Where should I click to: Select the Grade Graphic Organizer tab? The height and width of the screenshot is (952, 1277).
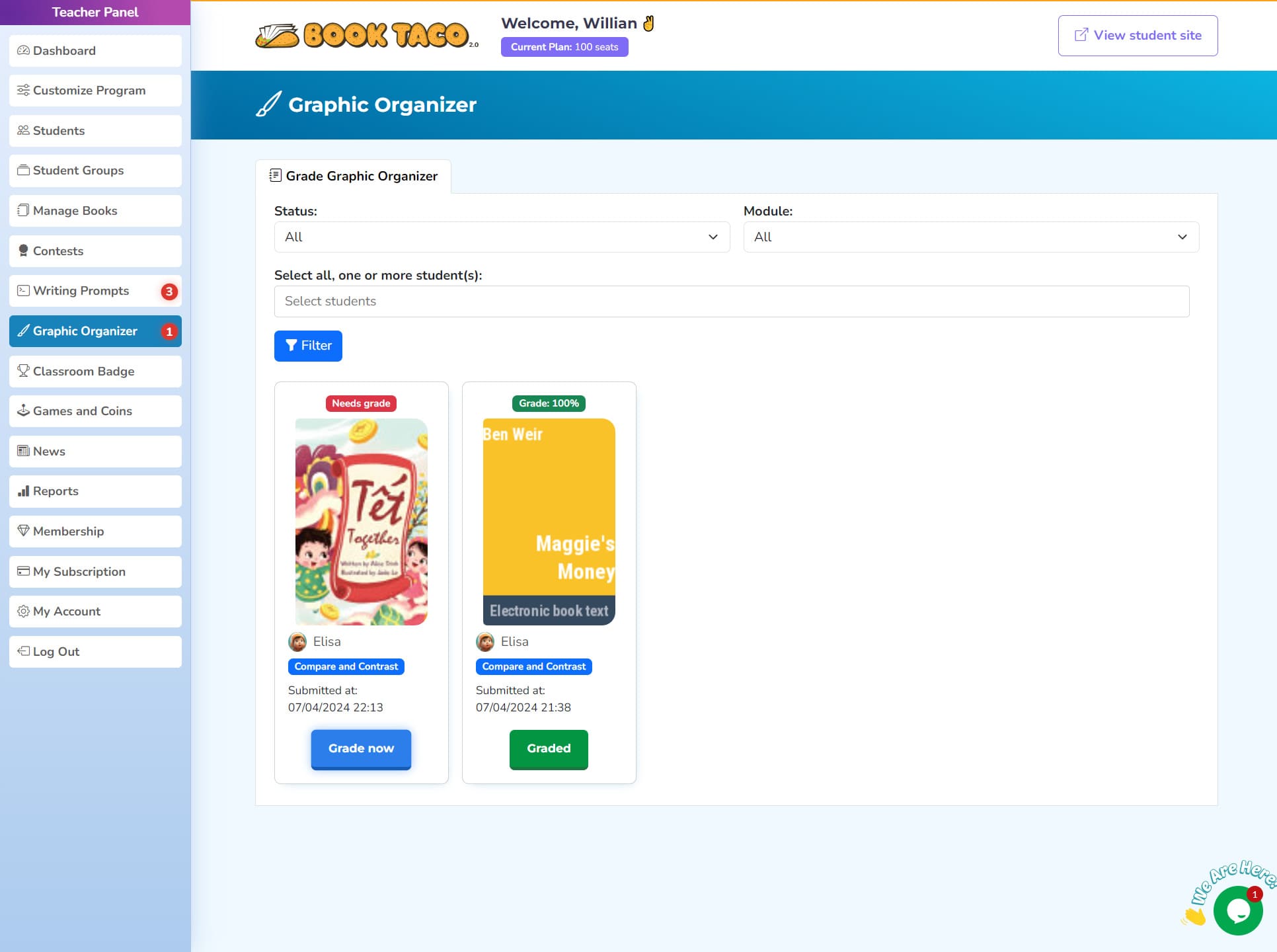click(x=354, y=176)
